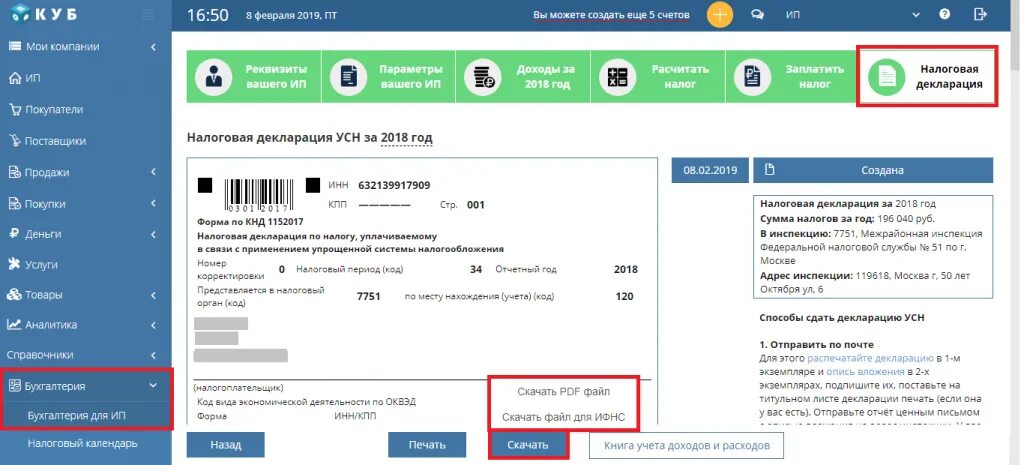Open the chat messages icon
This screenshot has width=1024, height=465.
(758, 14)
